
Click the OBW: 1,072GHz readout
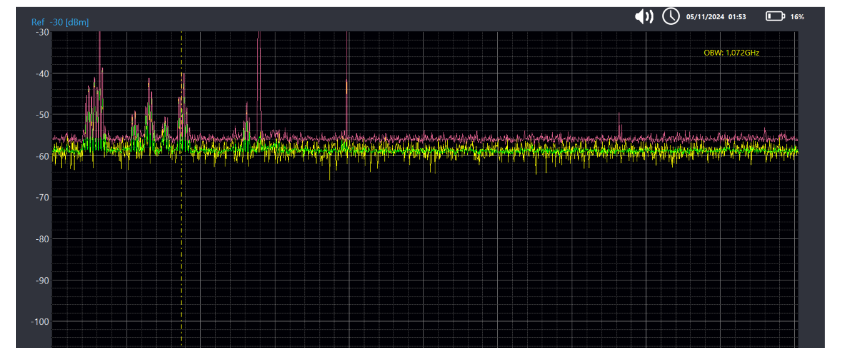pos(731,53)
